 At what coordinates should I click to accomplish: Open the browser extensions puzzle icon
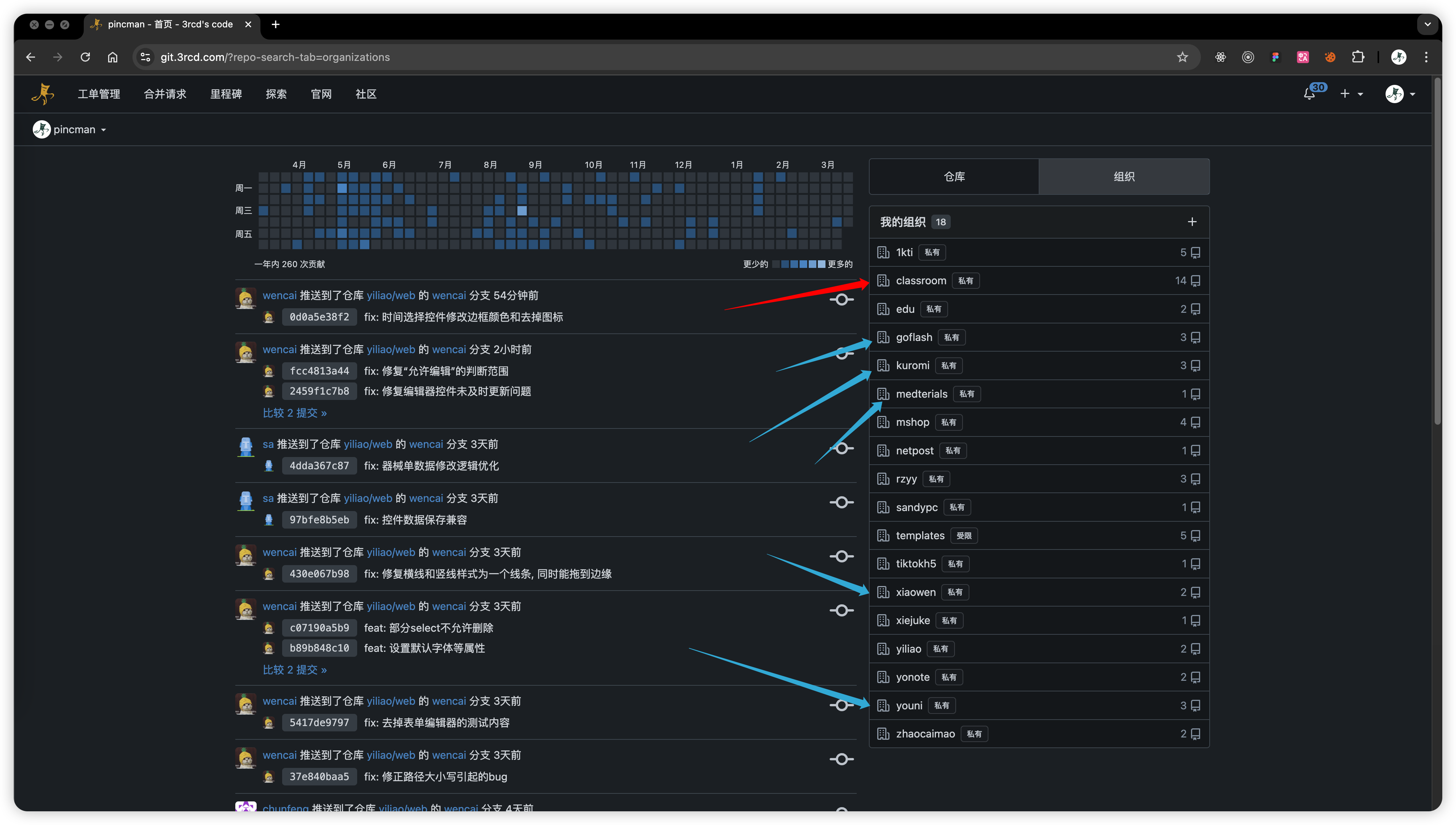pyautogui.click(x=1358, y=57)
